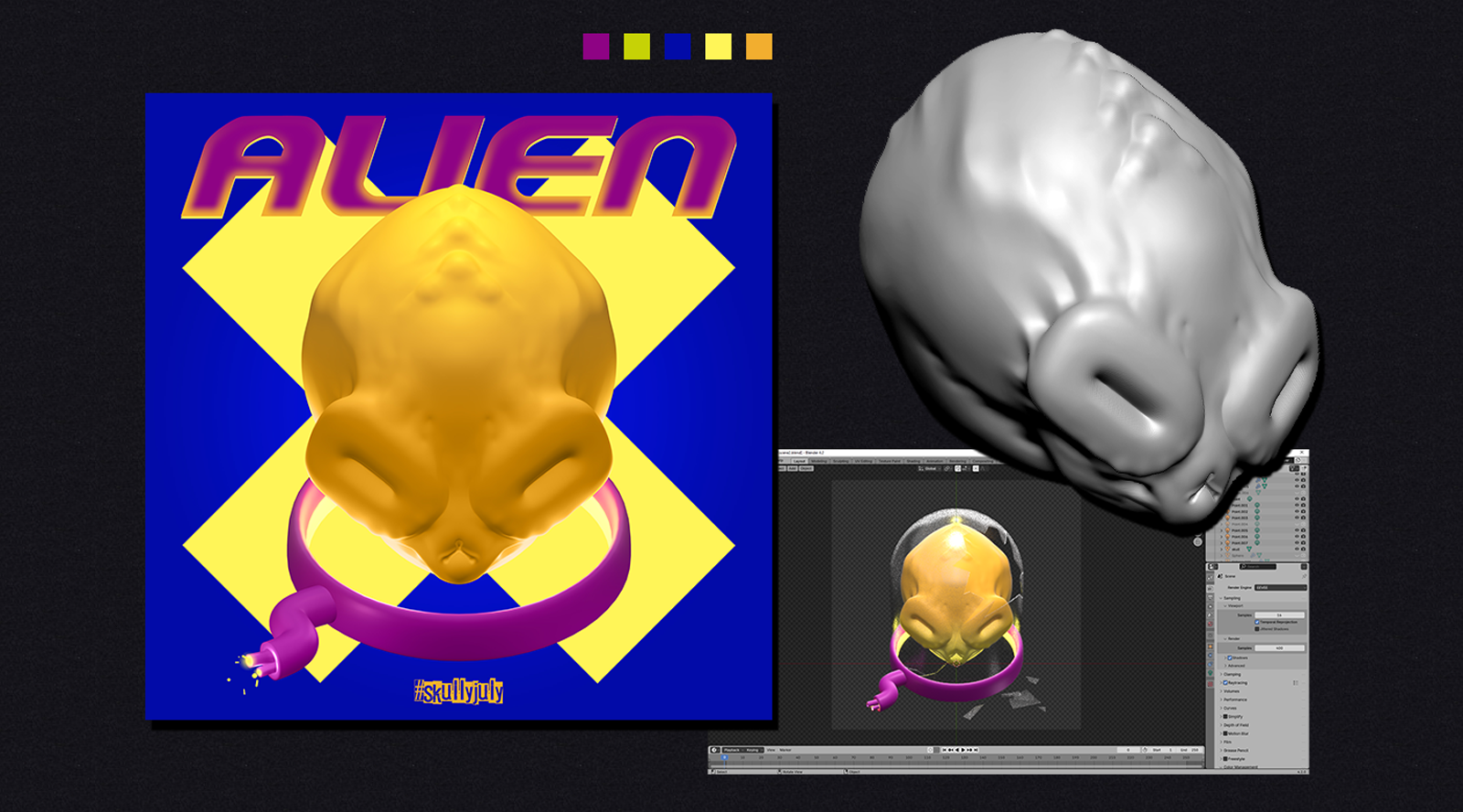Screen dimensions: 1463x812
Task: Play the animation in reverse
Action: (957, 750)
